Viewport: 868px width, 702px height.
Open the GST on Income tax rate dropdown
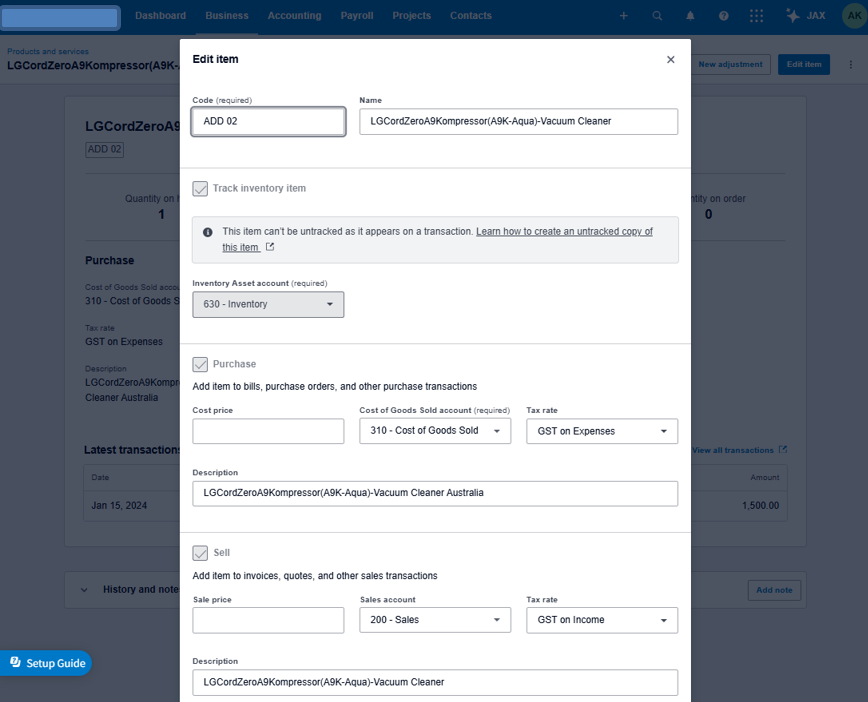point(602,620)
